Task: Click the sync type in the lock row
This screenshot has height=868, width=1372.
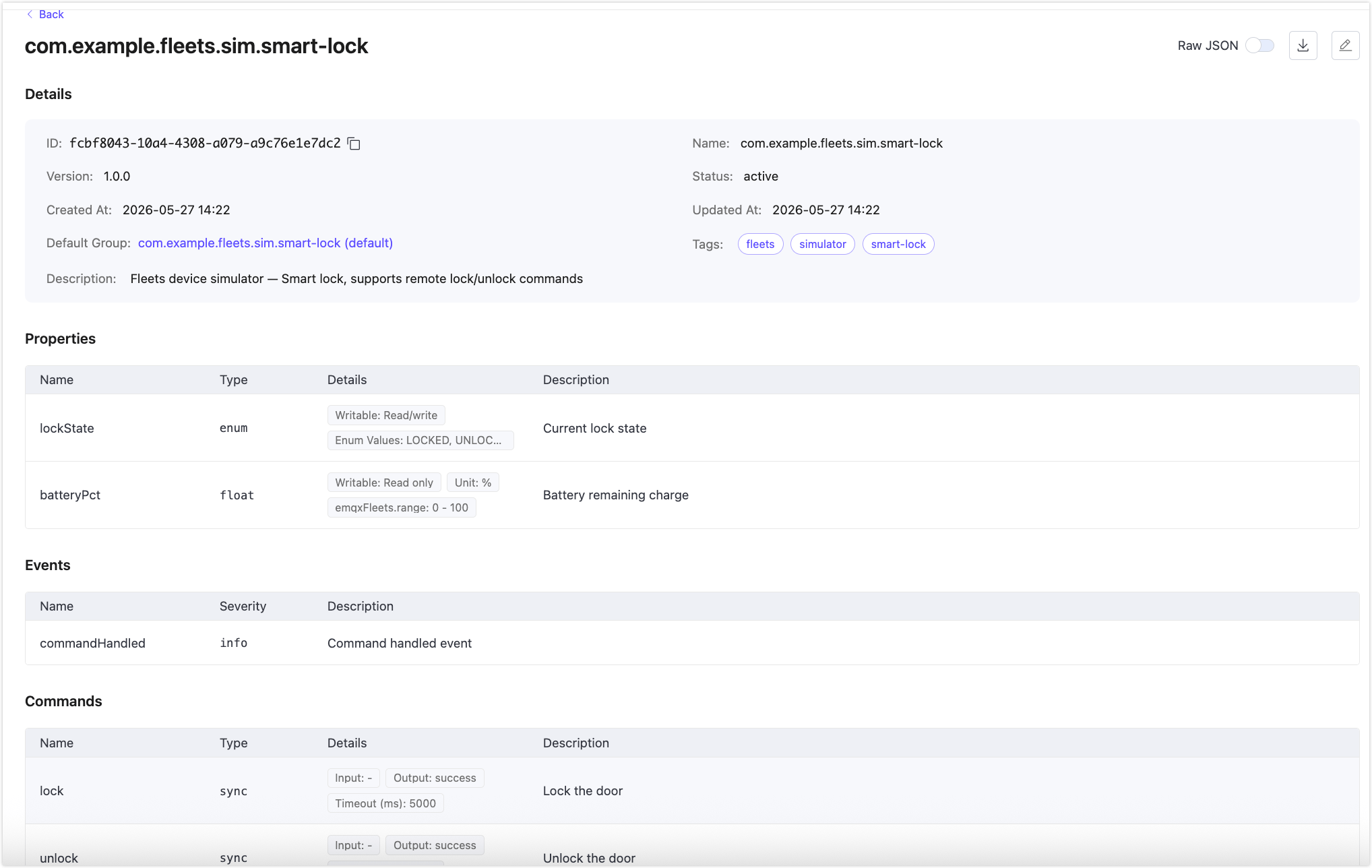Action: tap(233, 790)
